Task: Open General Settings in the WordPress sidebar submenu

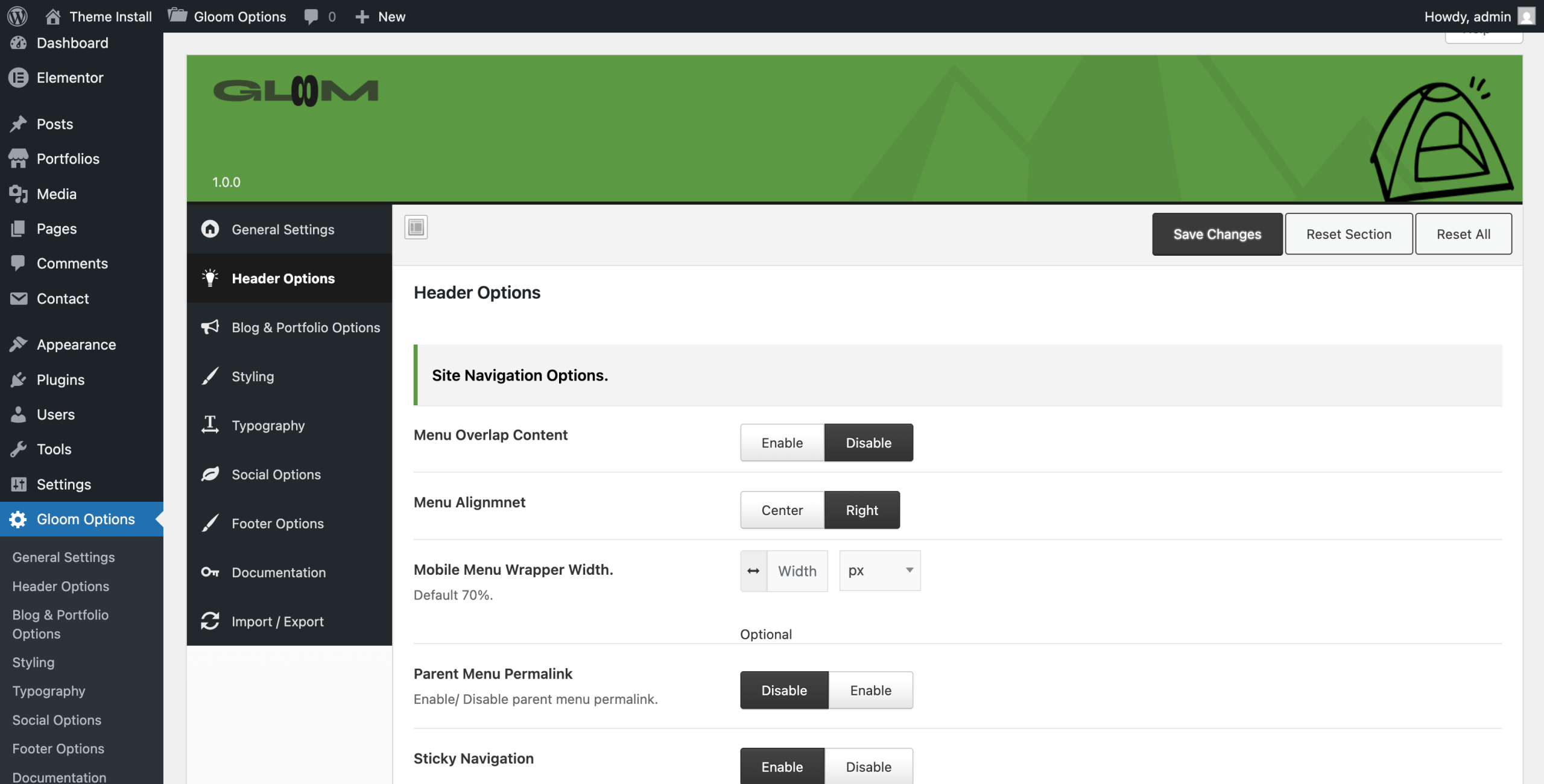Action: [x=63, y=557]
